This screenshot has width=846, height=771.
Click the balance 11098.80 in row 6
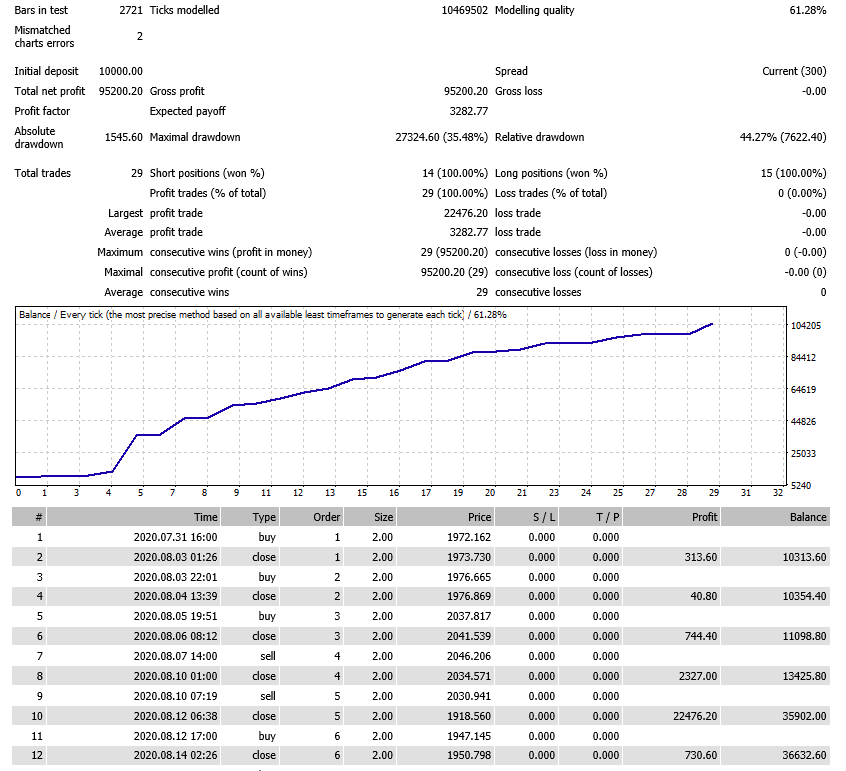[x=804, y=636]
